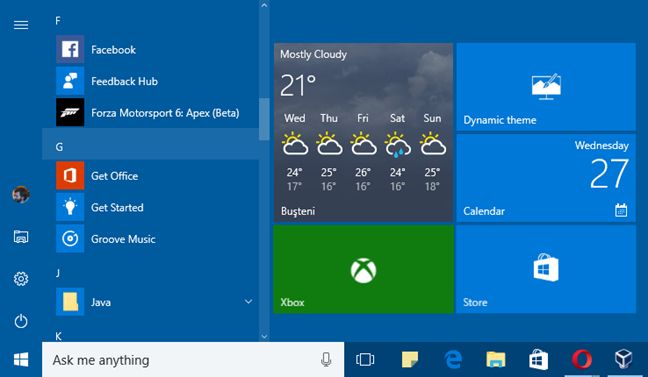Click the scroll up arrow of app list
This screenshot has height=377, width=648.
(264, 6)
